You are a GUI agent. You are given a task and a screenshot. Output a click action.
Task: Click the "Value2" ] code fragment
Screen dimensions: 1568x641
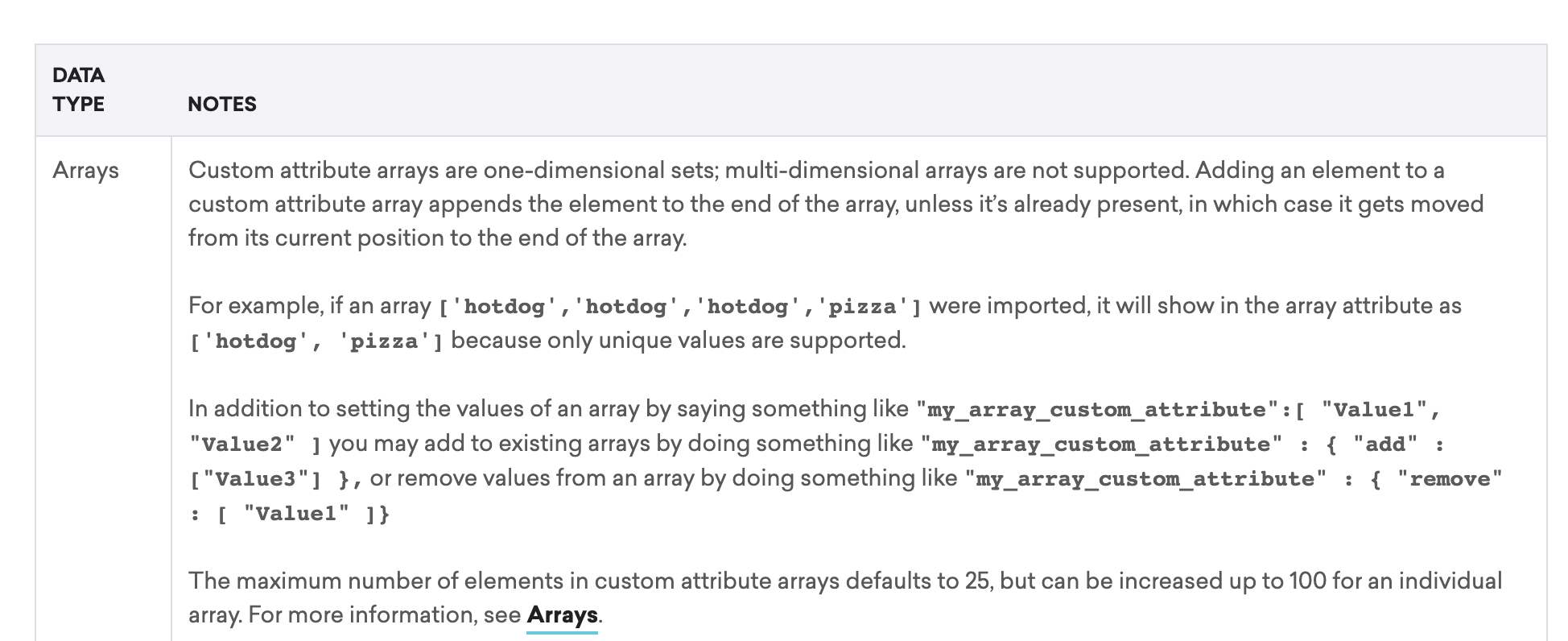point(255,445)
